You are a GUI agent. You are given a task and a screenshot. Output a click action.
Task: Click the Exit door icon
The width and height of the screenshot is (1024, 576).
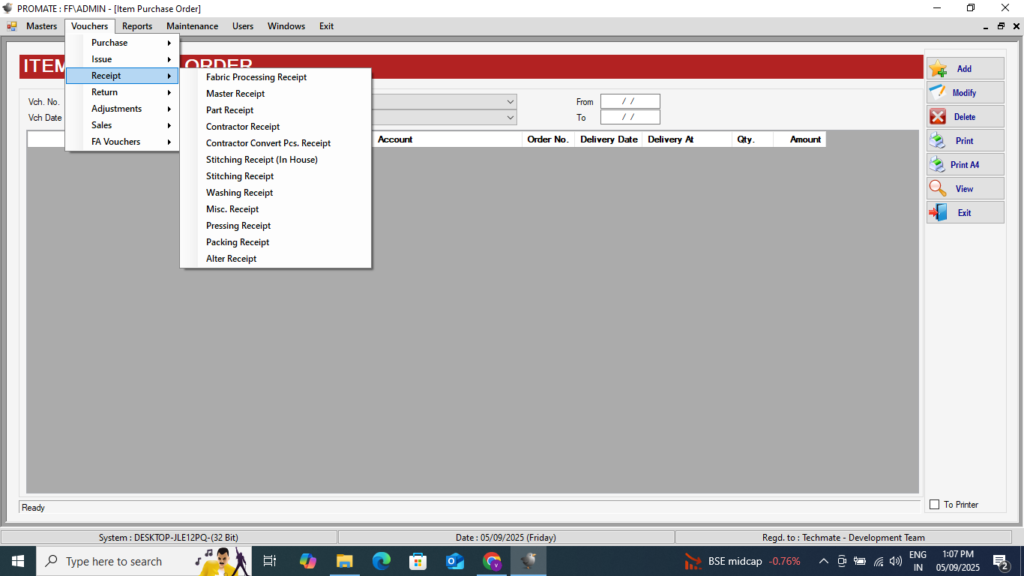(x=938, y=213)
